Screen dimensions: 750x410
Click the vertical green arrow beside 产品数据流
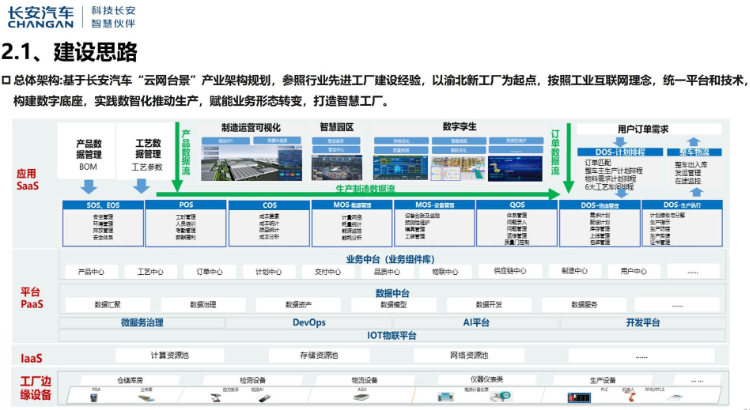pyautogui.click(x=177, y=157)
